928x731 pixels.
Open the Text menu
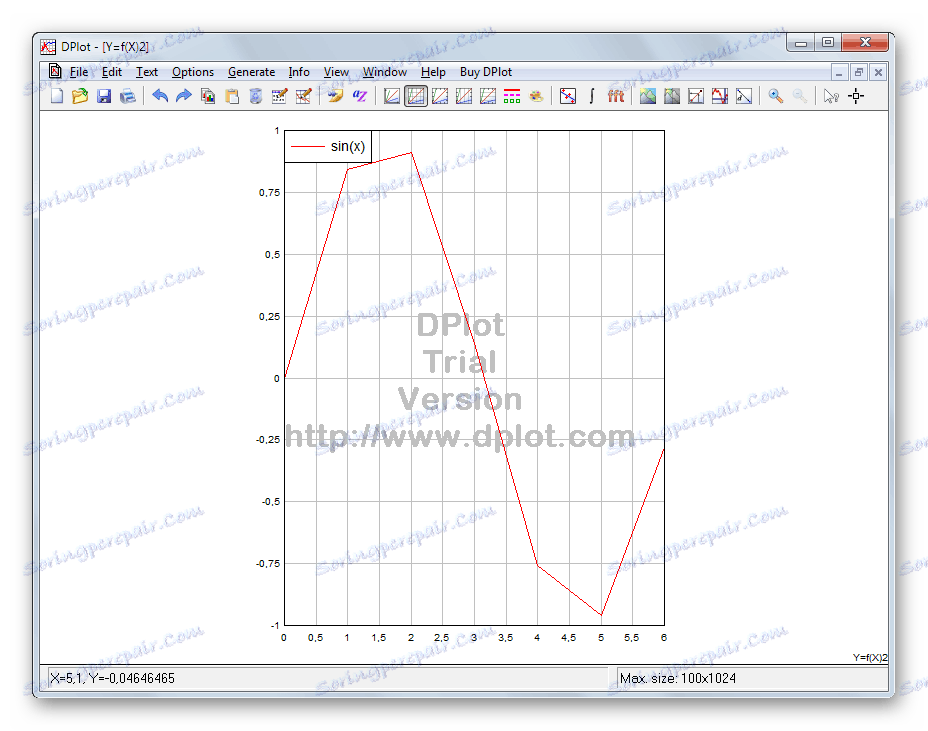coord(147,72)
